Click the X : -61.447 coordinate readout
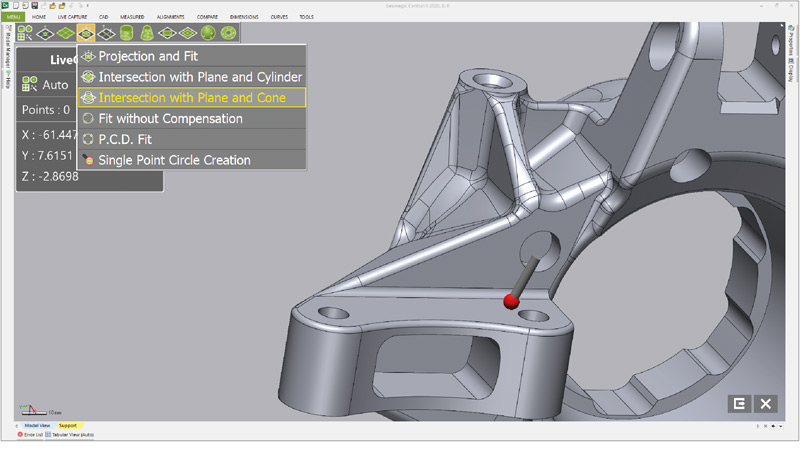 (x=49, y=135)
